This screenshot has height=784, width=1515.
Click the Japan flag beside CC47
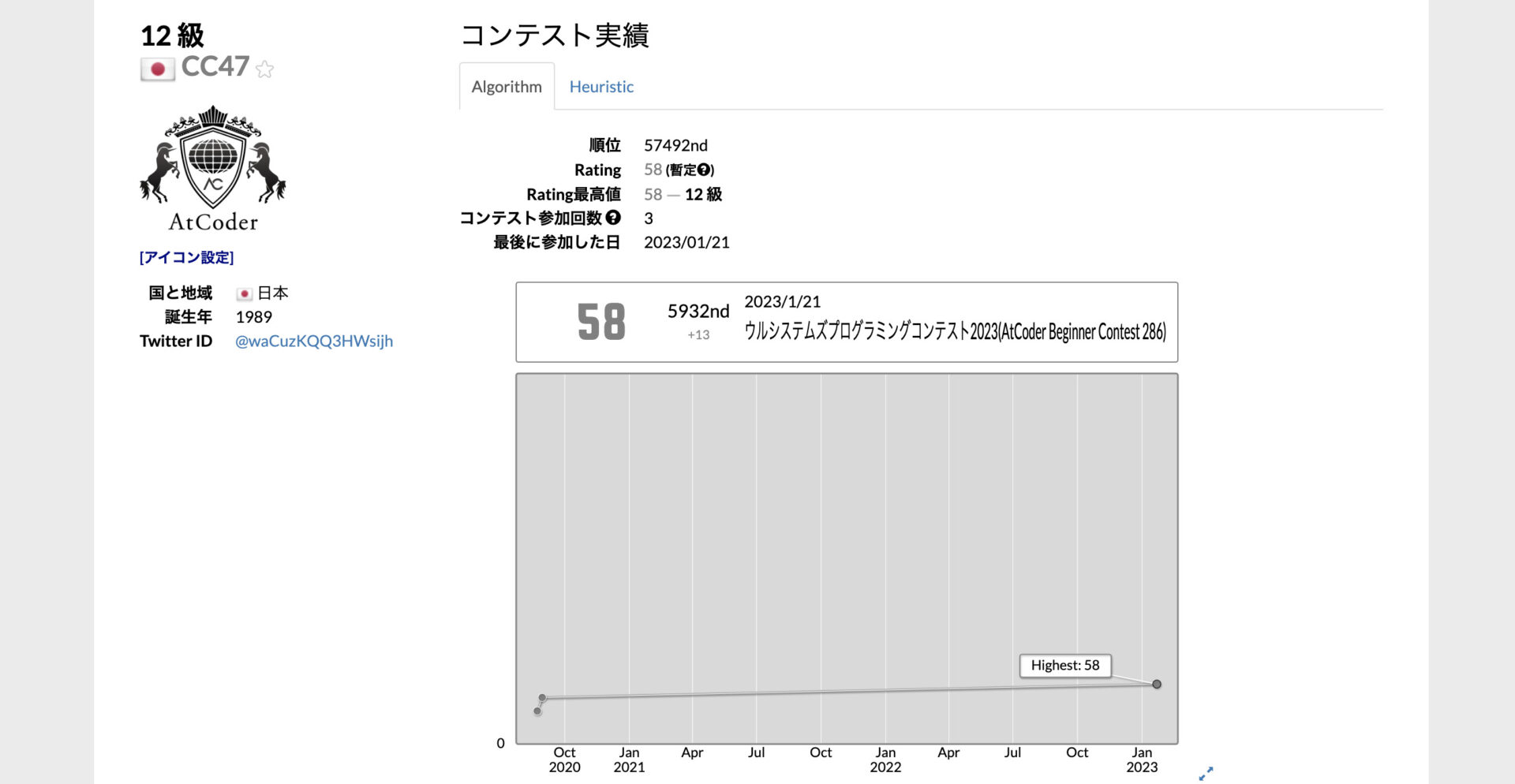tap(158, 69)
